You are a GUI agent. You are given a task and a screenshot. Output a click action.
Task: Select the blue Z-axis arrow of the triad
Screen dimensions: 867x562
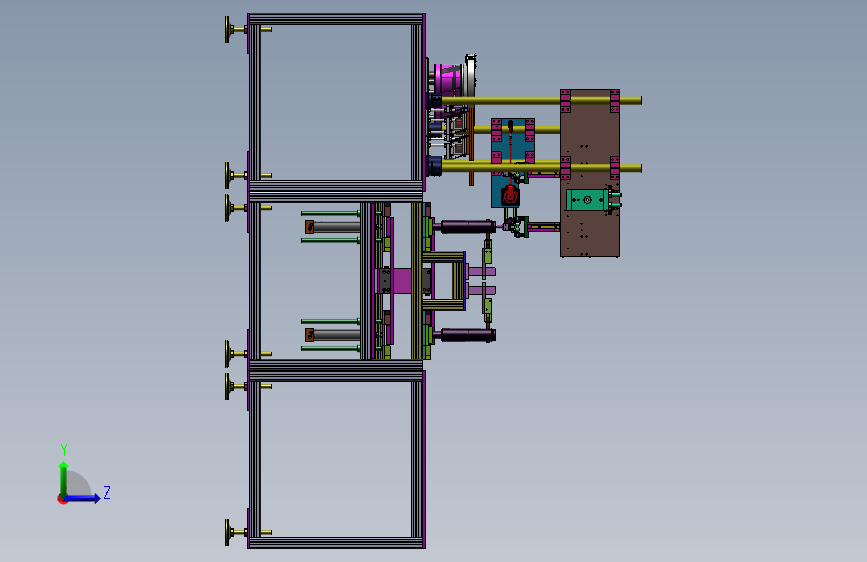click(83, 499)
